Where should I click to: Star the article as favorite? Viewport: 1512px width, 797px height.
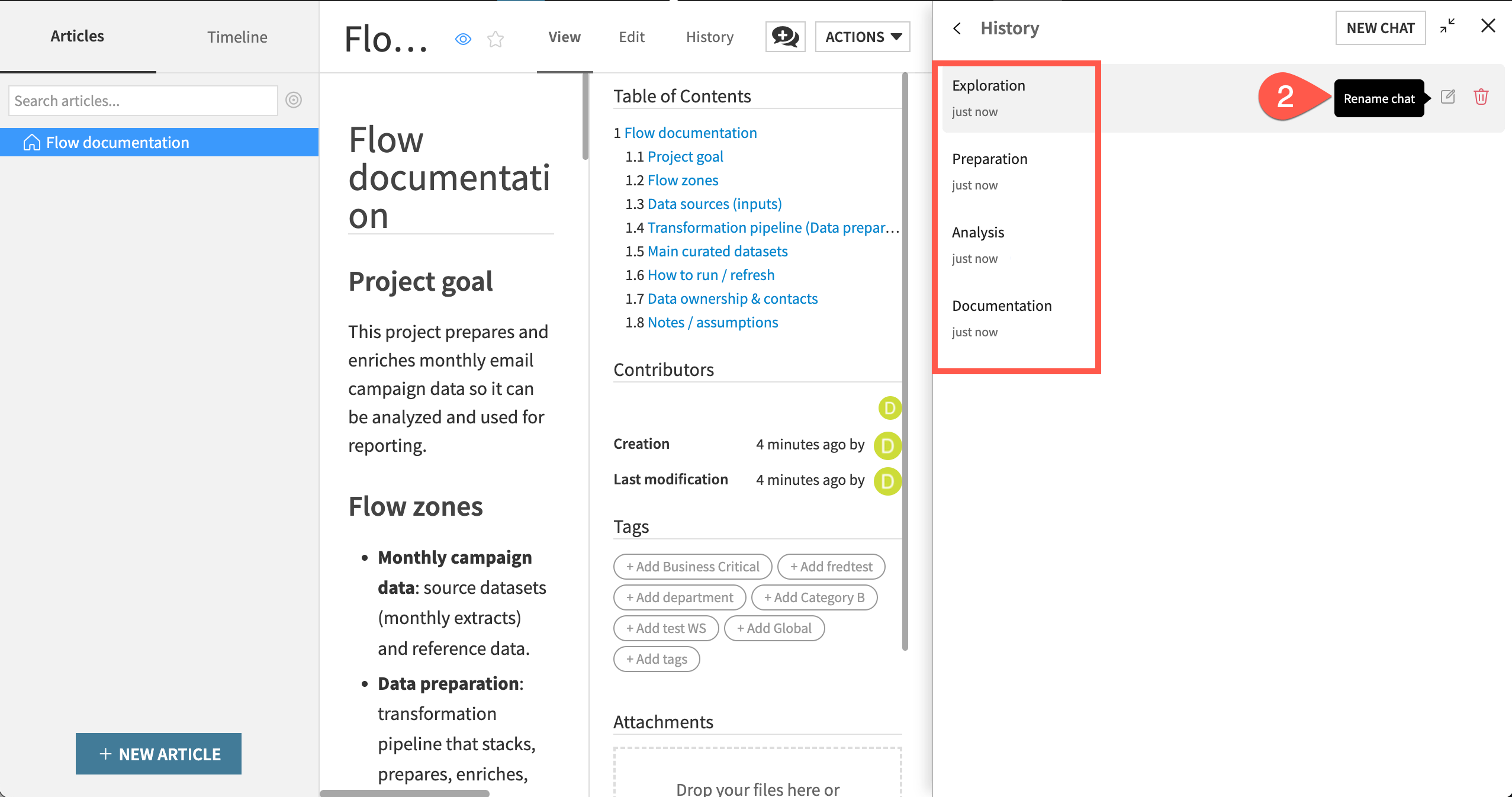pyautogui.click(x=496, y=39)
